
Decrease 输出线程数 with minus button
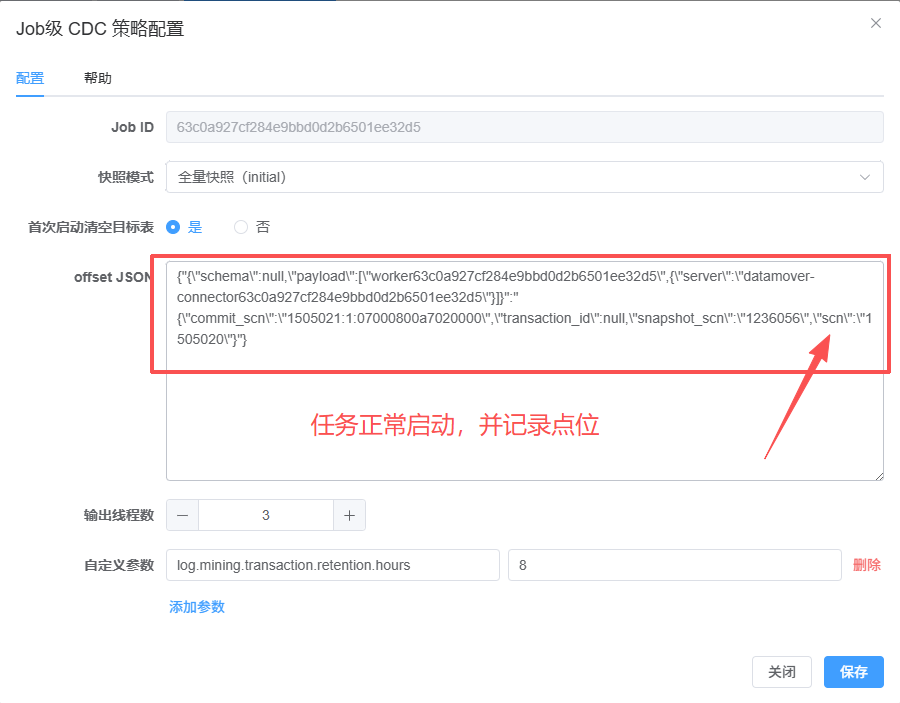point(183,515)
